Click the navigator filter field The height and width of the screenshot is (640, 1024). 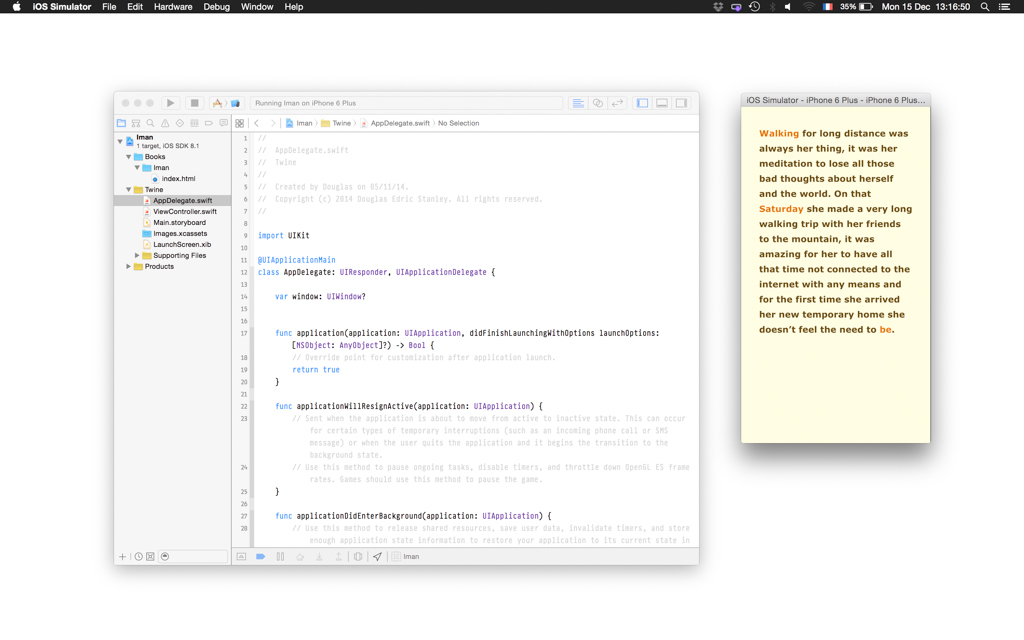[199, 556]
